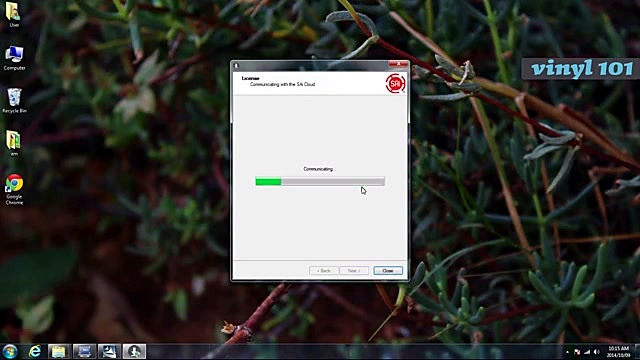Click the SAi logo in the License dialog
Viewport: 640px width, 360px height.
coord(395,83)
